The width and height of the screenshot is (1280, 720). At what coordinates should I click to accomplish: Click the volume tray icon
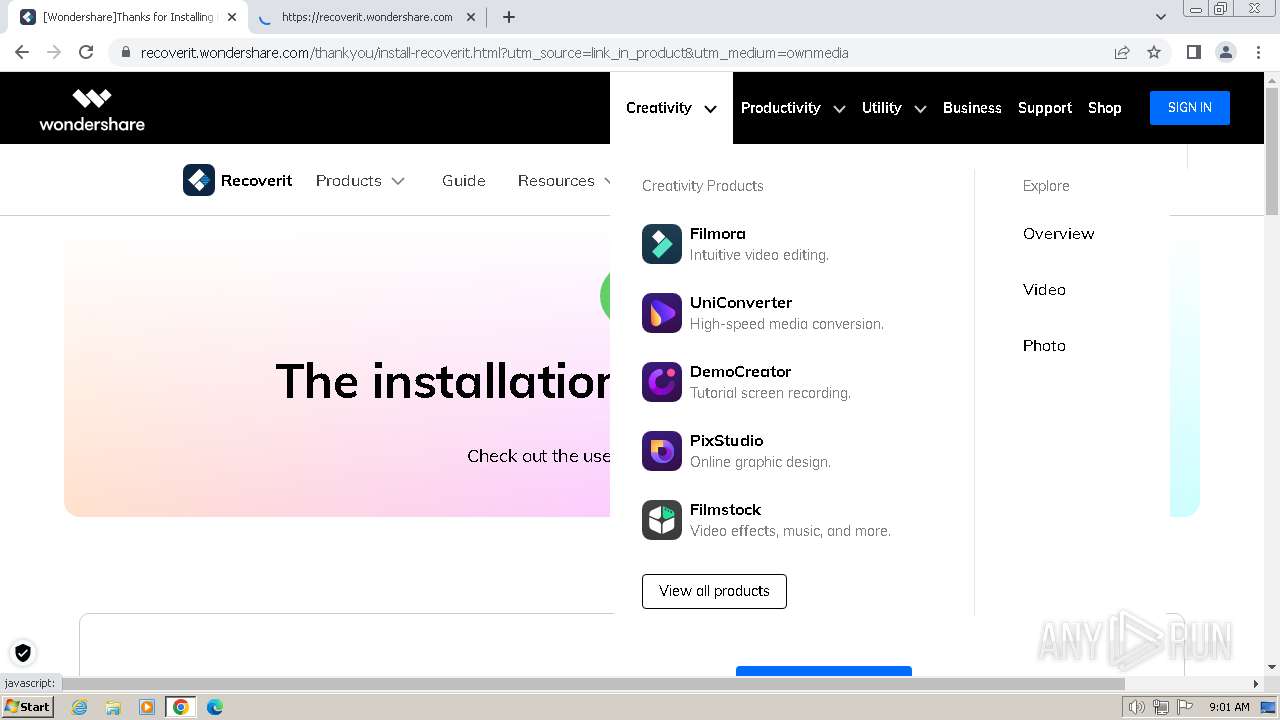pos(1137,707)
